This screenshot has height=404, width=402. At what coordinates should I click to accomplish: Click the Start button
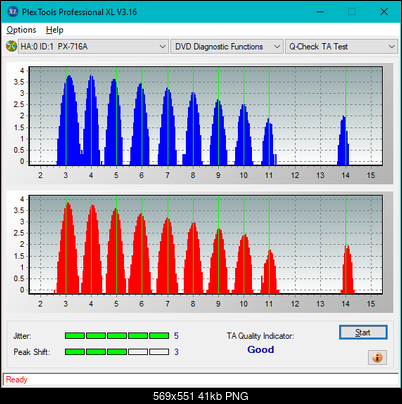point(363,332)
